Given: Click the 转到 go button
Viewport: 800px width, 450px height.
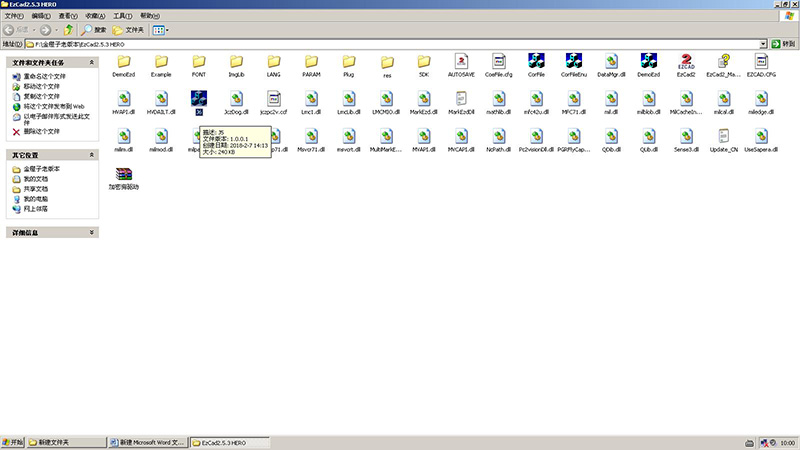Looking at the screenshot, I should pyautogui.click(x=784, y=45).
